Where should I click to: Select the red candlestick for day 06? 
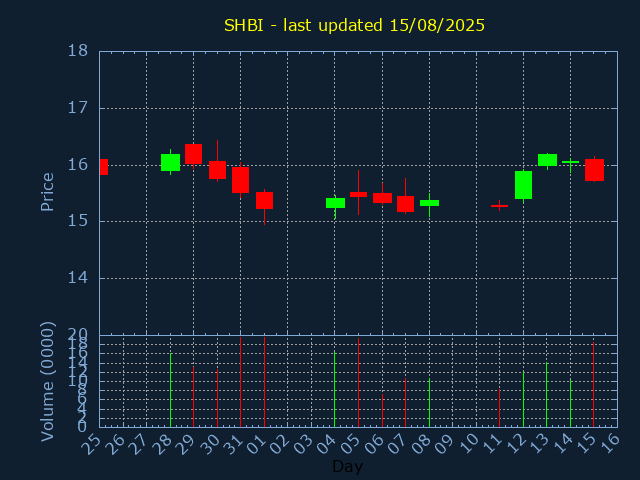coord(382,198)
